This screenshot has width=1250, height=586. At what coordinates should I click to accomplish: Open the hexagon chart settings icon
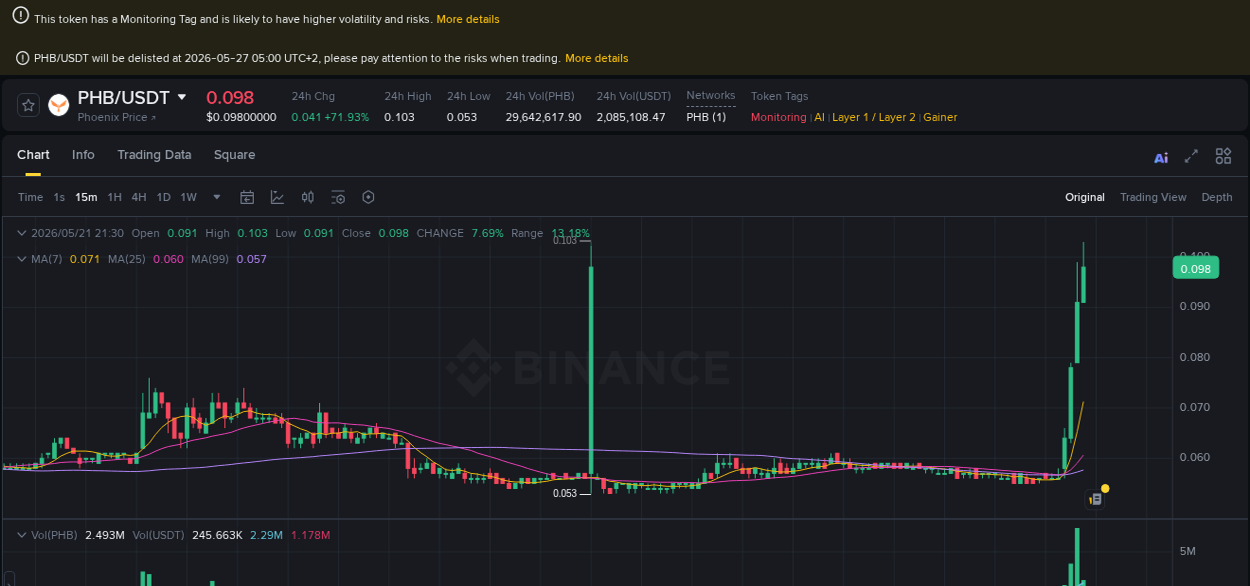(368, 197)
